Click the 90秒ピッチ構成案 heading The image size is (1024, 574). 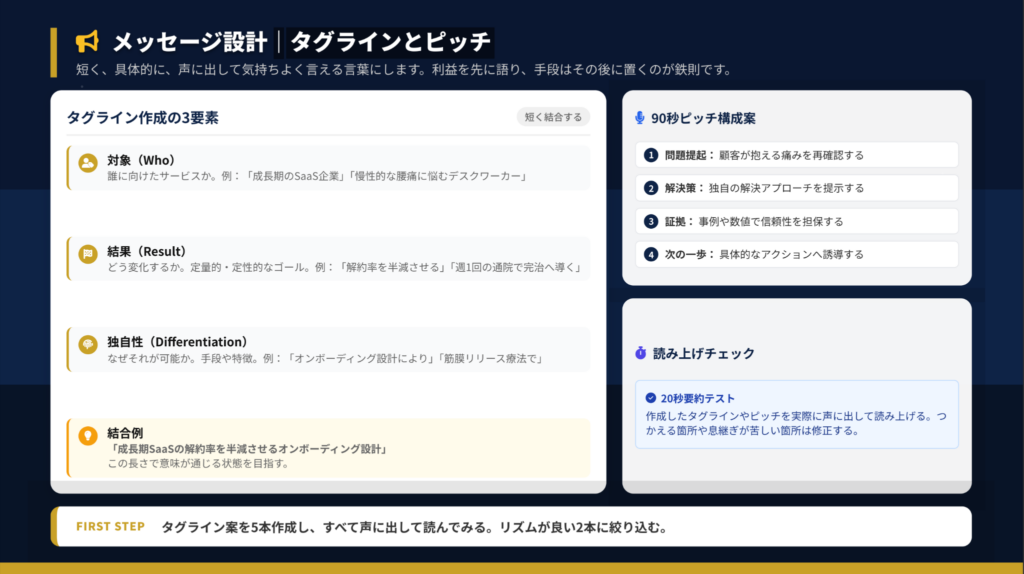click(x=703, y=118)
